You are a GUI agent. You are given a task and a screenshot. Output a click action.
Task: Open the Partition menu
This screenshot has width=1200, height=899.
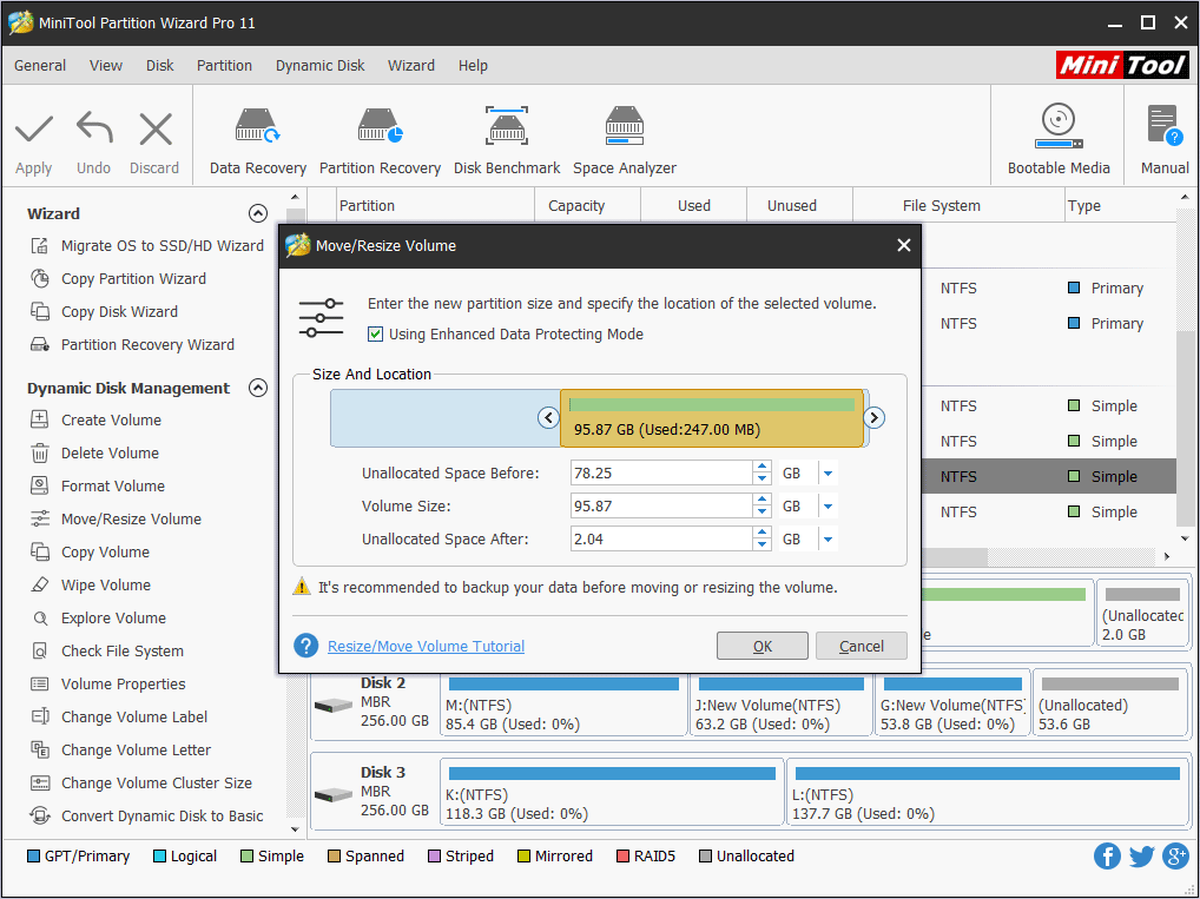tap(224, 65)
